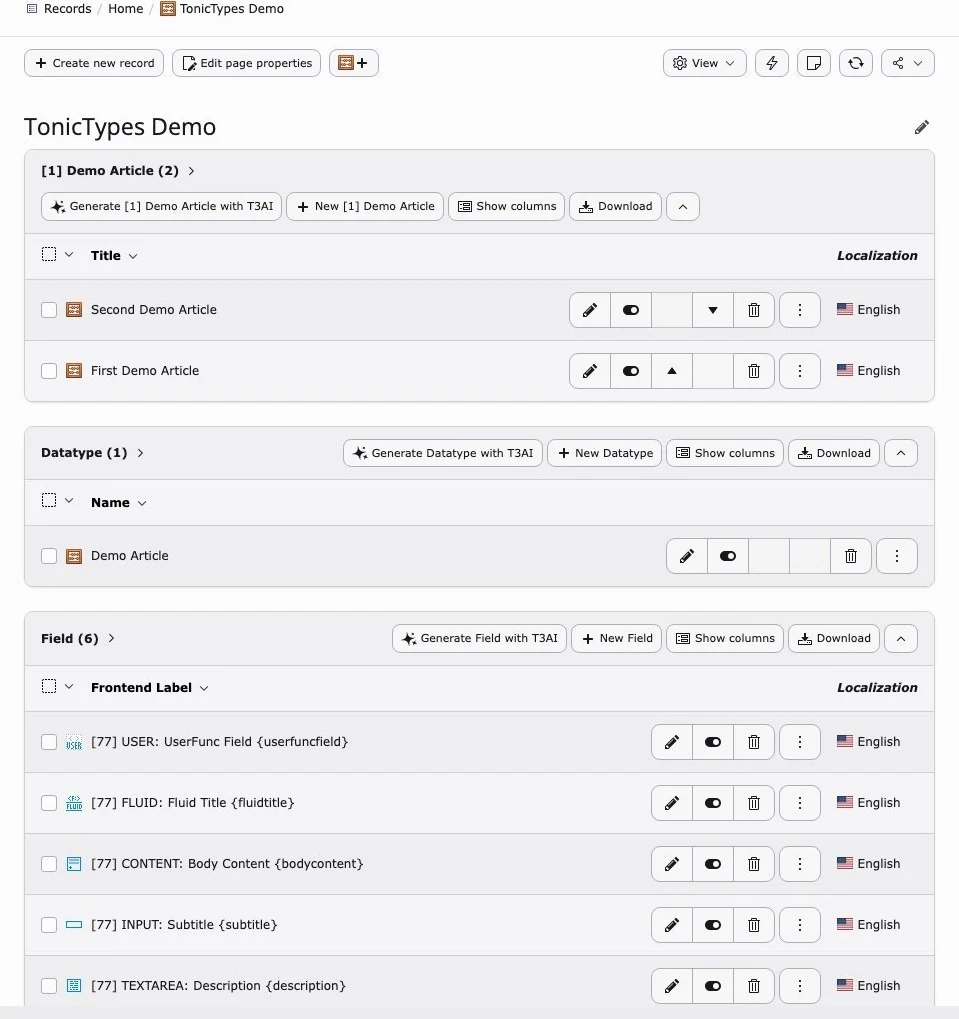The width and height of the screenshot is (959, 1019).
Task: Click New Datatype button
Action: pos(605,453)
